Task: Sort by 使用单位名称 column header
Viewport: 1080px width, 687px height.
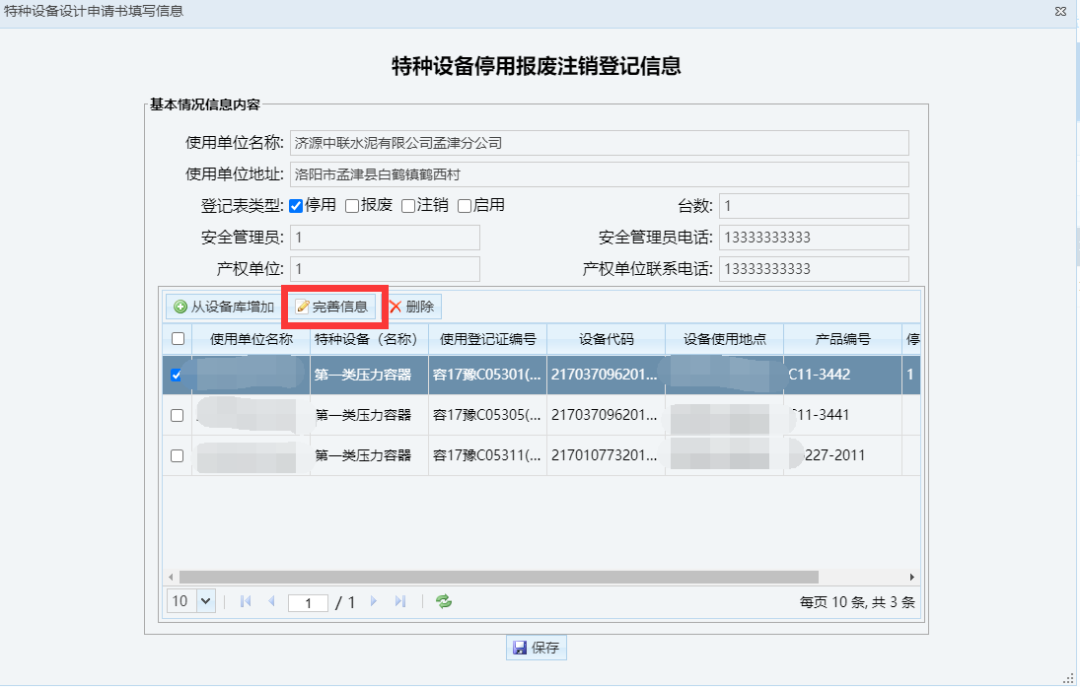Action: coord(251,339)
